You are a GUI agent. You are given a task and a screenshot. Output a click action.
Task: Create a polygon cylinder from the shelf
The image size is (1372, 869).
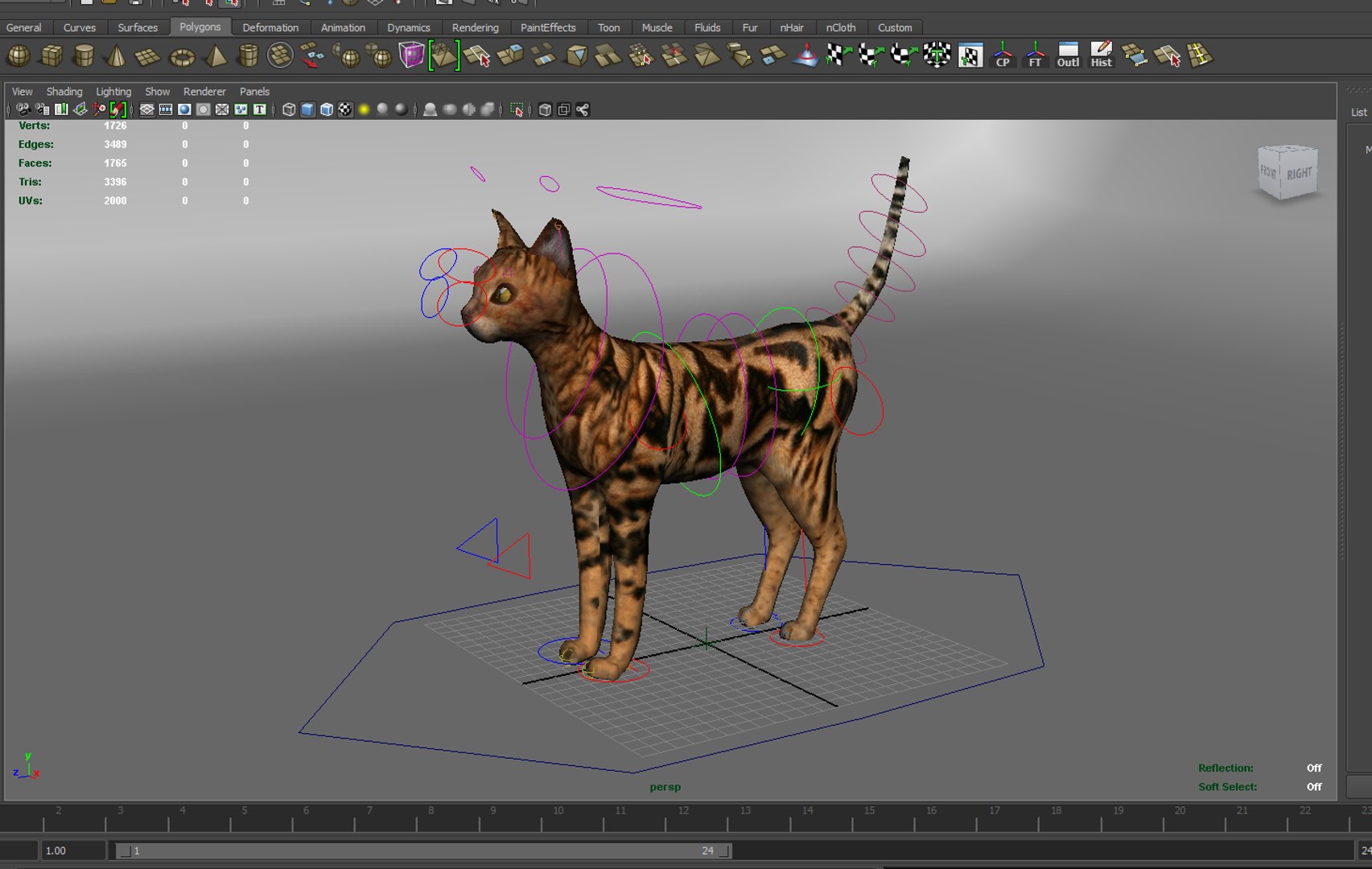(84, 56)
